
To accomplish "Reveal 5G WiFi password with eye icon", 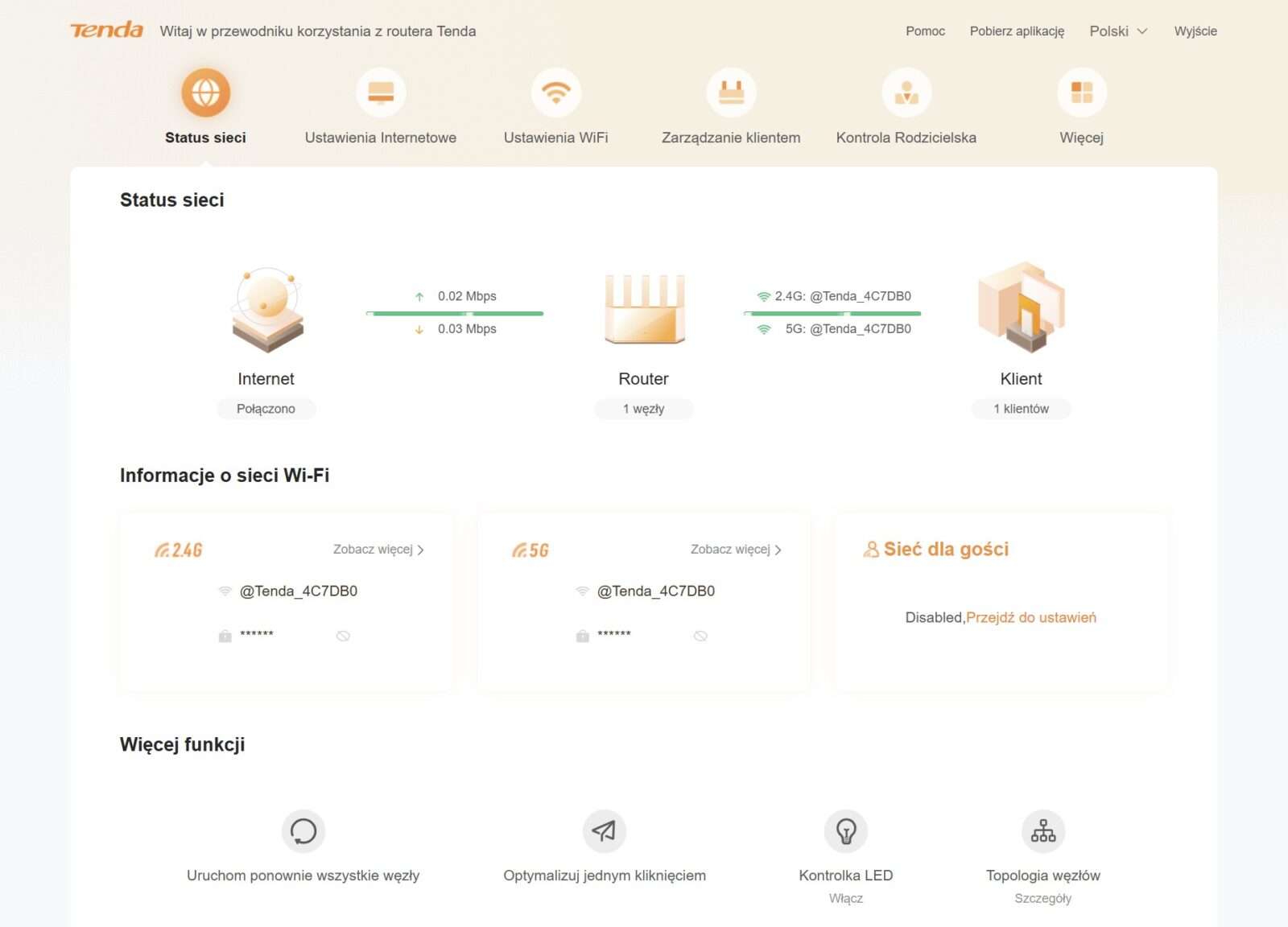I will pyautogui.click(x=700, y=637).
